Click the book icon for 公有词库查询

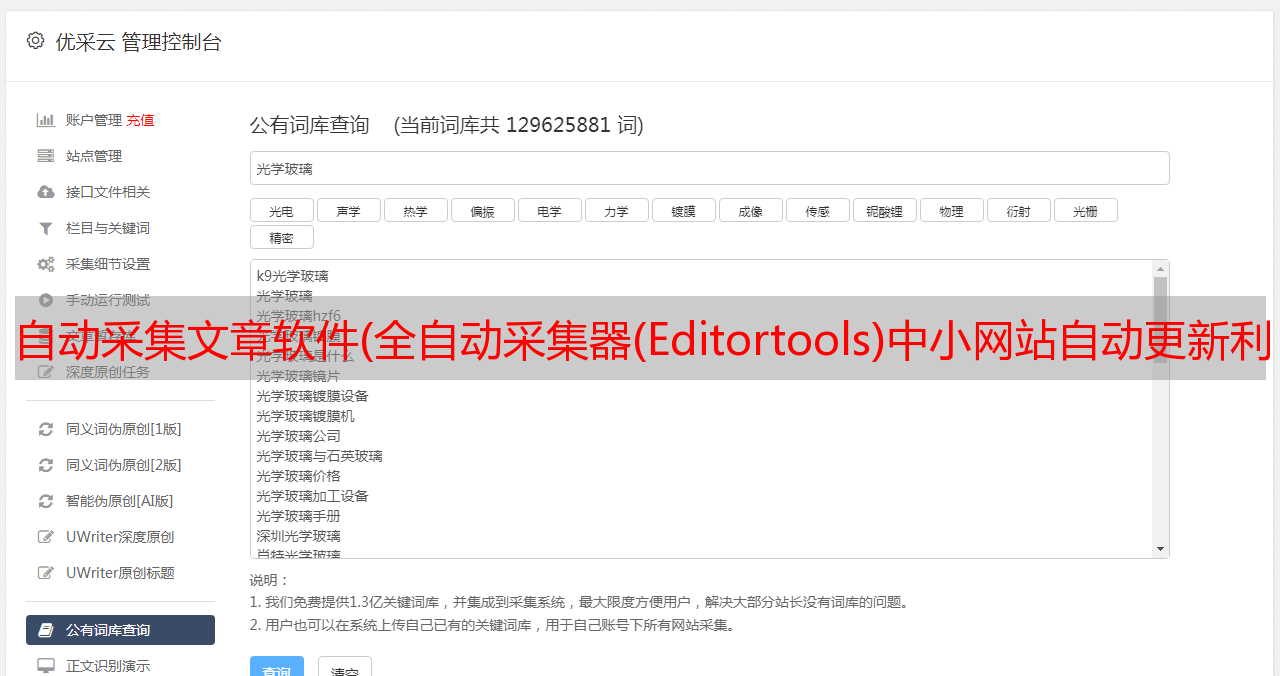click(x=46, y=630)
